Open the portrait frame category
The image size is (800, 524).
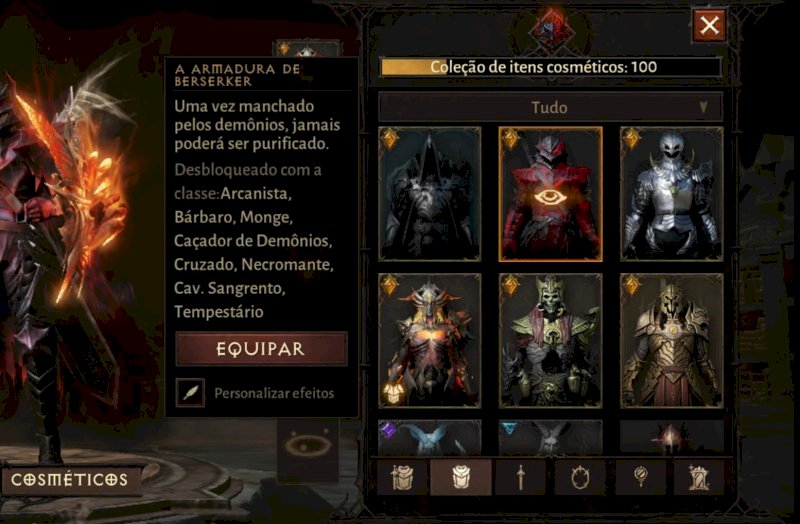pos(580,477)
